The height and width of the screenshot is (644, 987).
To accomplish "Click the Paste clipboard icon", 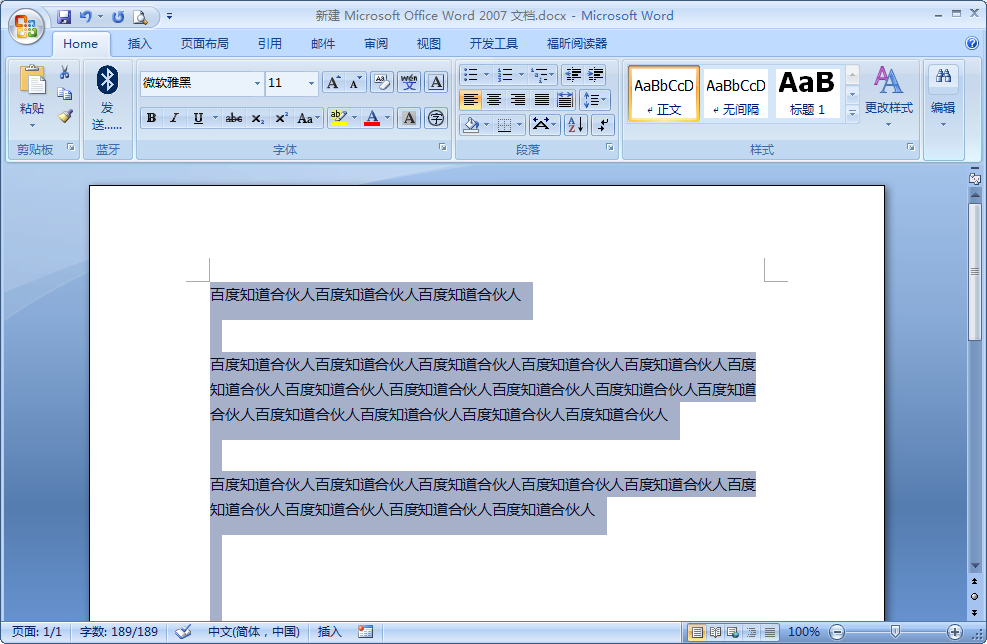I will [x=32, y=81].
